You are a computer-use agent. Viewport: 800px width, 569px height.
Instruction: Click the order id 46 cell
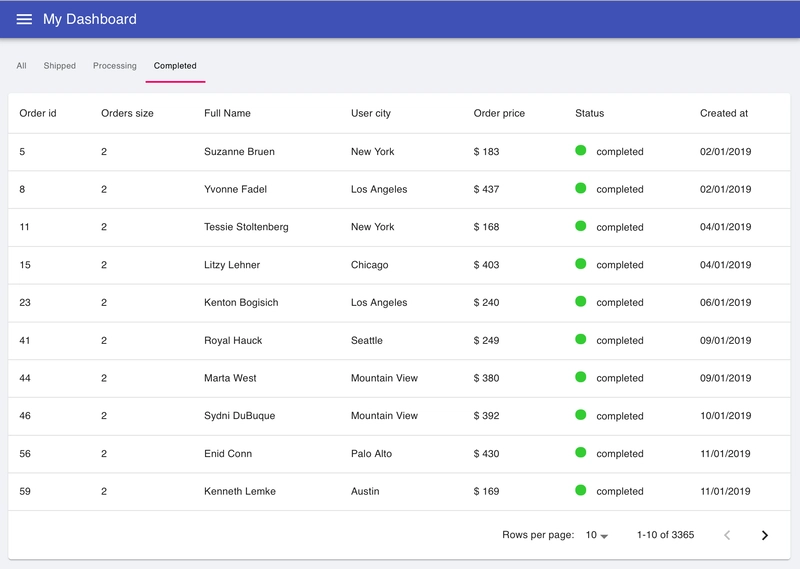(x=25, y=416)
